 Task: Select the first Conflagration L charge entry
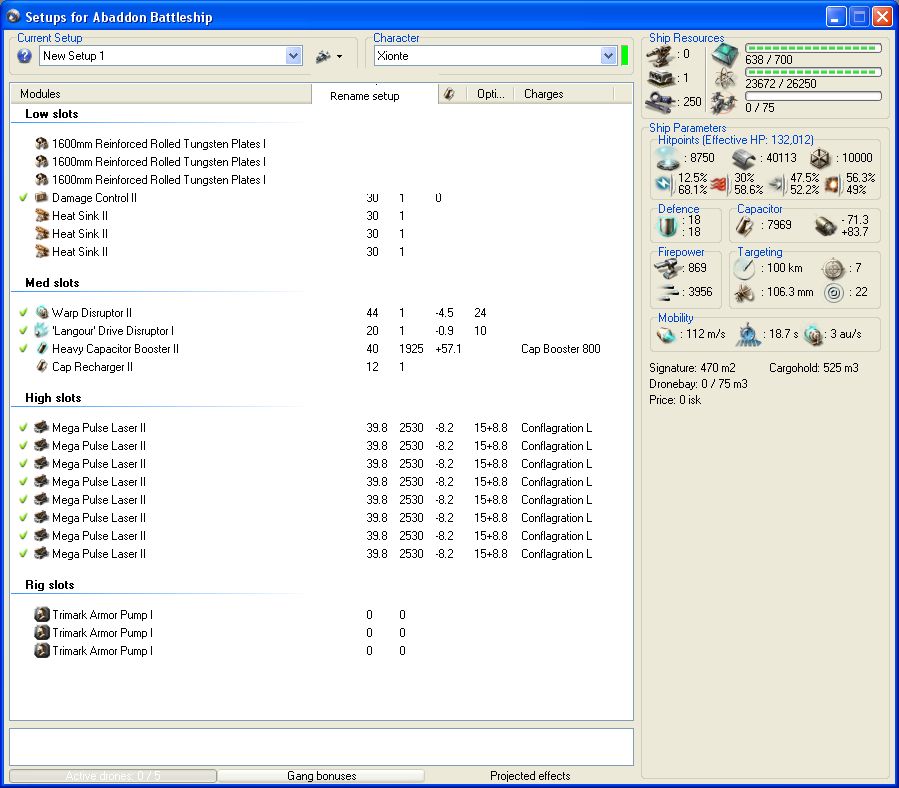pyautogui.click(x=556, y=428)
